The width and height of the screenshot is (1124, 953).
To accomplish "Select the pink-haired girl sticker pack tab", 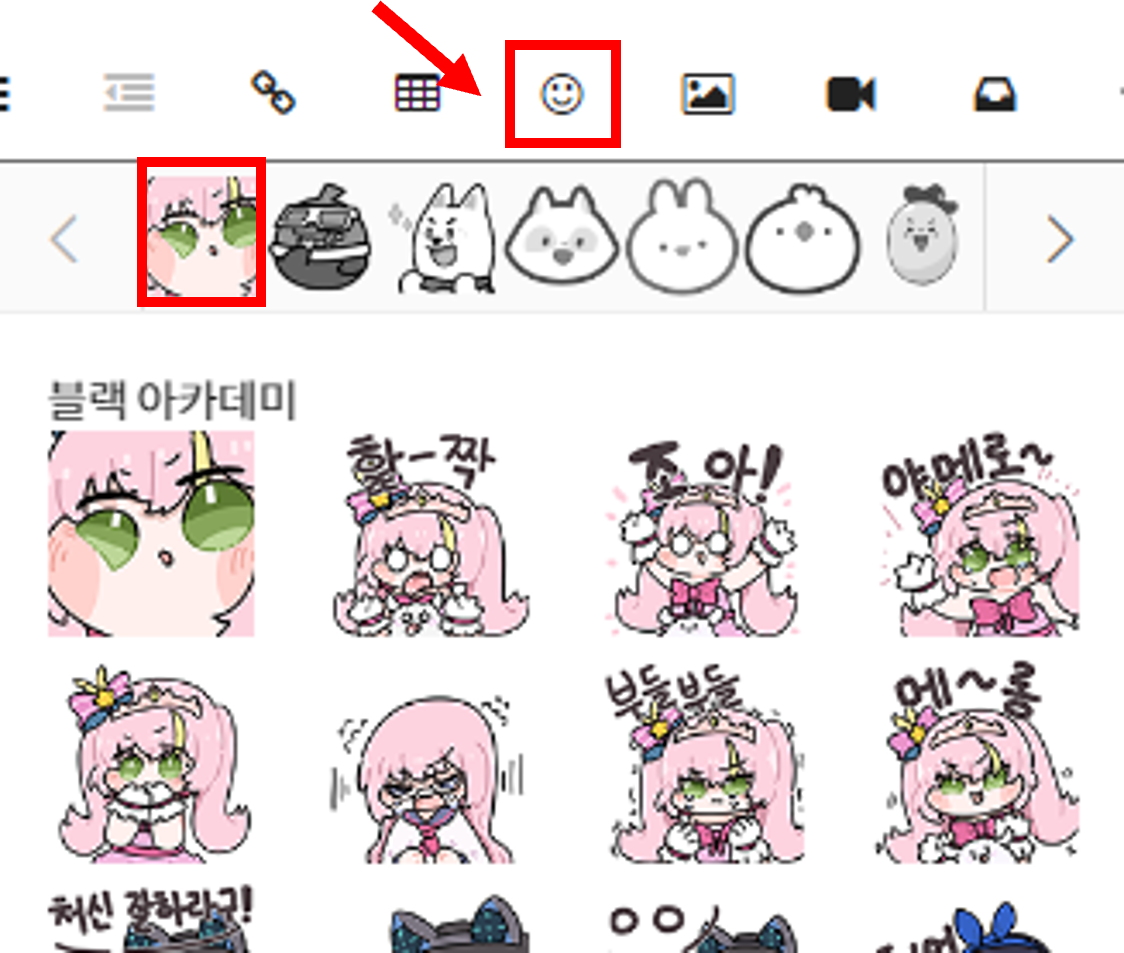I will (x=201, y=233).
